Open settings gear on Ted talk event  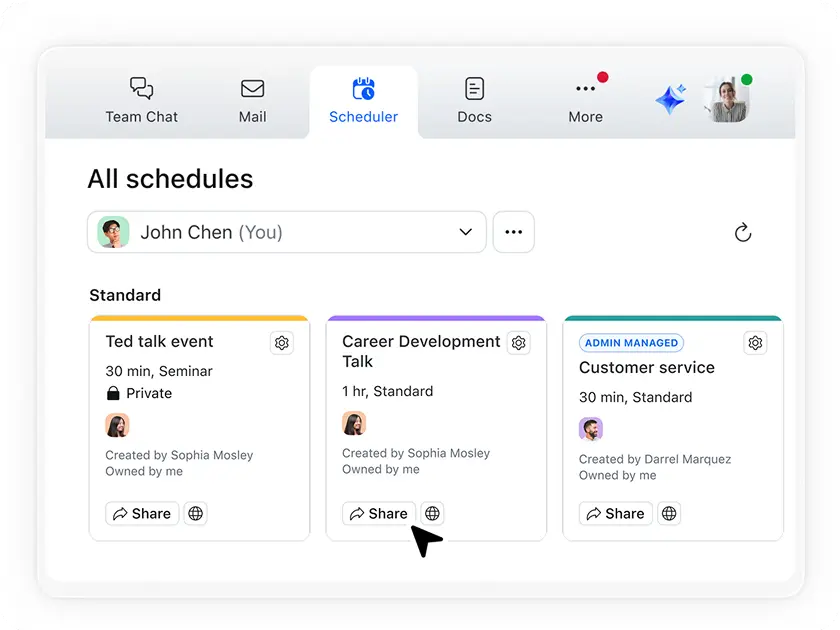(281, 343)
